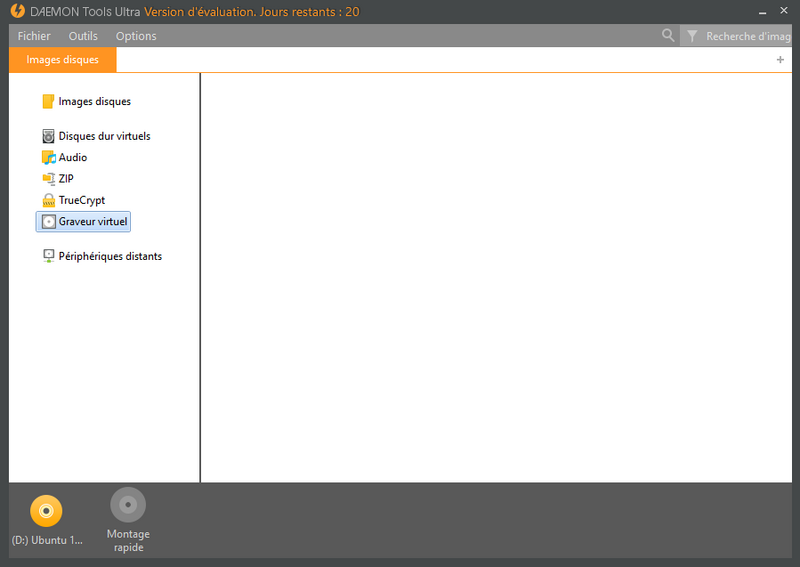Image resolution: width=800 pixels, height=567 pixels.
Task: Click the Audio music folder icon
Action: (48, 158)
